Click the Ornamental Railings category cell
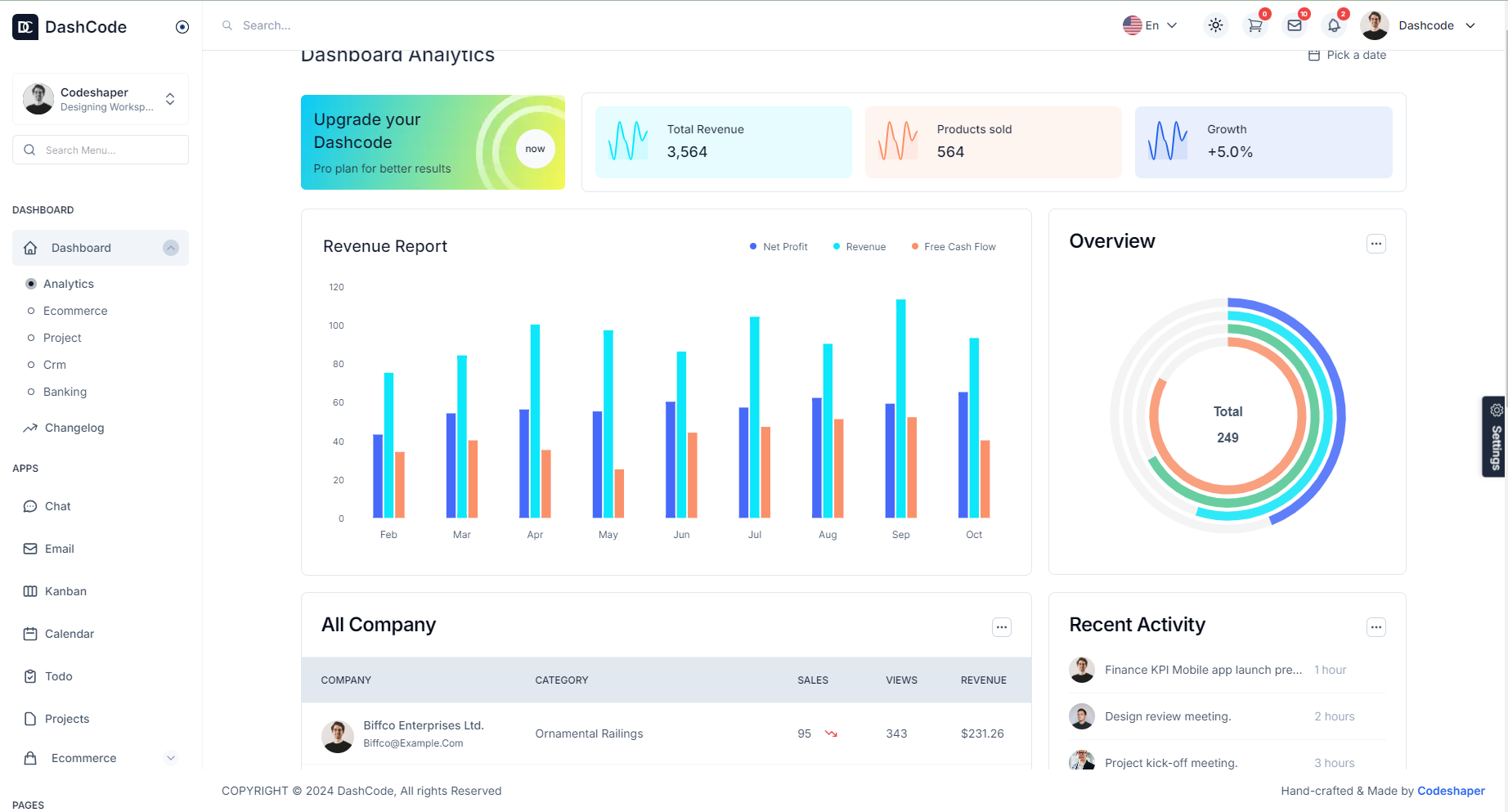Viewport: 1508px width, 812px height. click(x=589, y=733)
